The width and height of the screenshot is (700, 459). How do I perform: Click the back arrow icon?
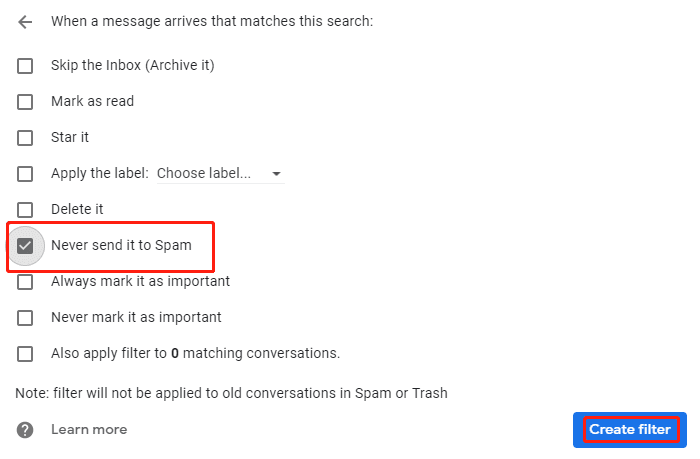(x=25, y=21)
